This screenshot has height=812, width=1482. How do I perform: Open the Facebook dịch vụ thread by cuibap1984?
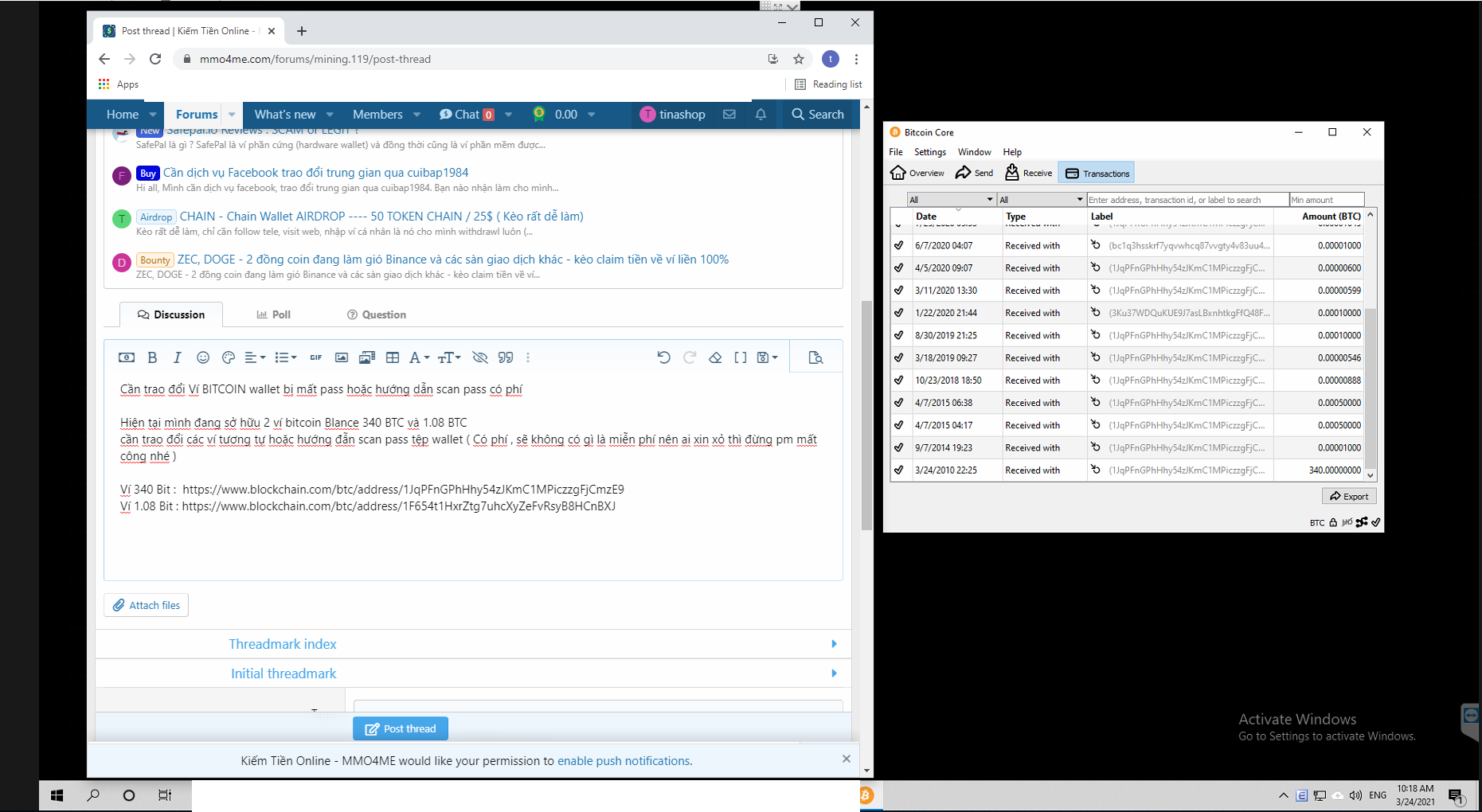[x=316, y=173]
